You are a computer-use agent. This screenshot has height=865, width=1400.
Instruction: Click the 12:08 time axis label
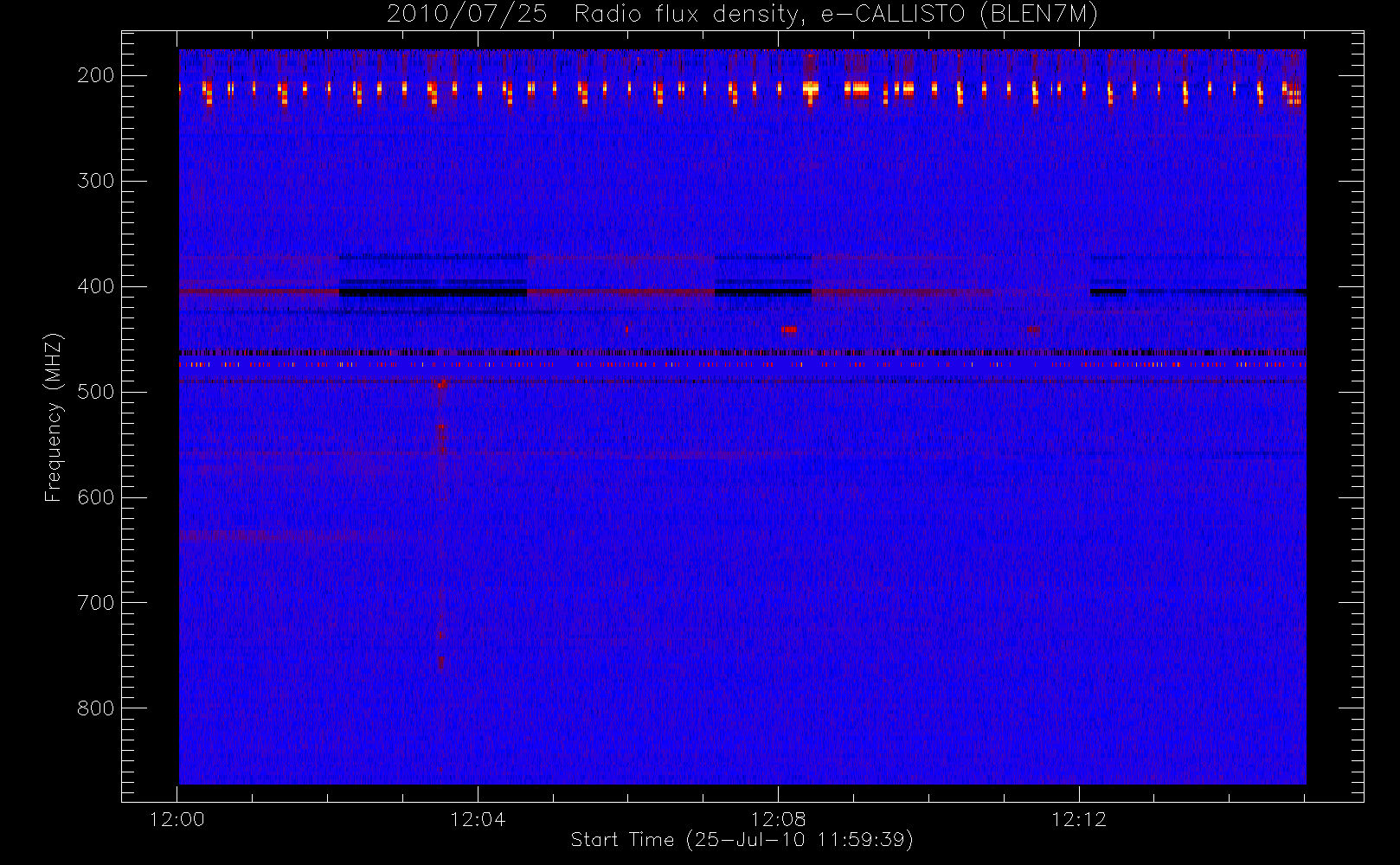point(778,819)
